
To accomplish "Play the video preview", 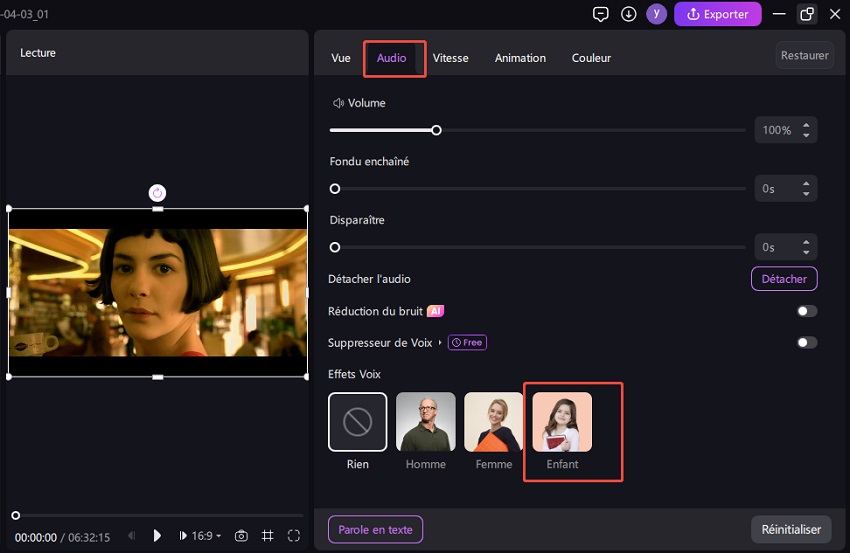I will tap(157, 536).
